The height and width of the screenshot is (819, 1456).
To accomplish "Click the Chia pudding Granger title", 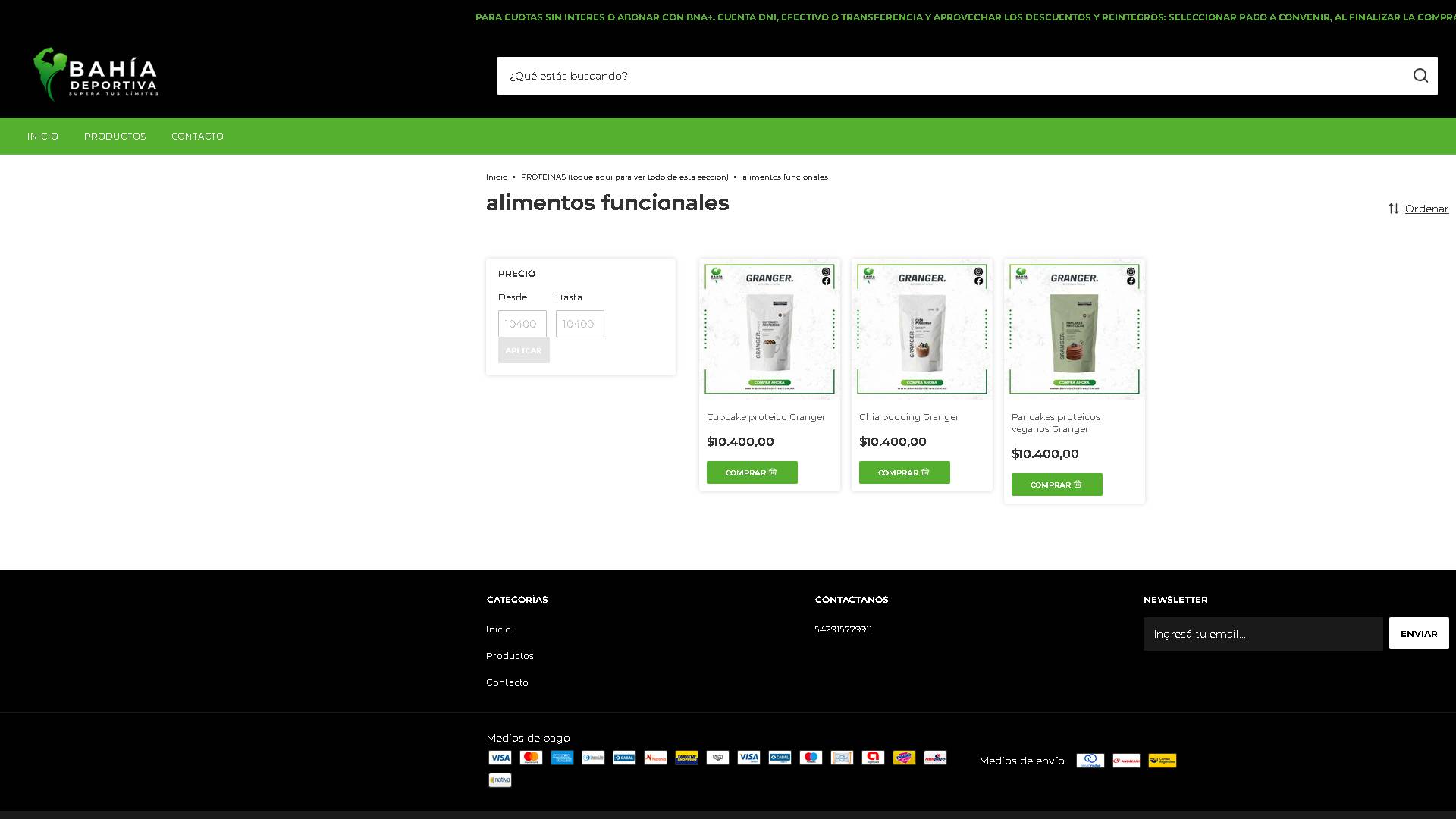I will click(909, 417).
